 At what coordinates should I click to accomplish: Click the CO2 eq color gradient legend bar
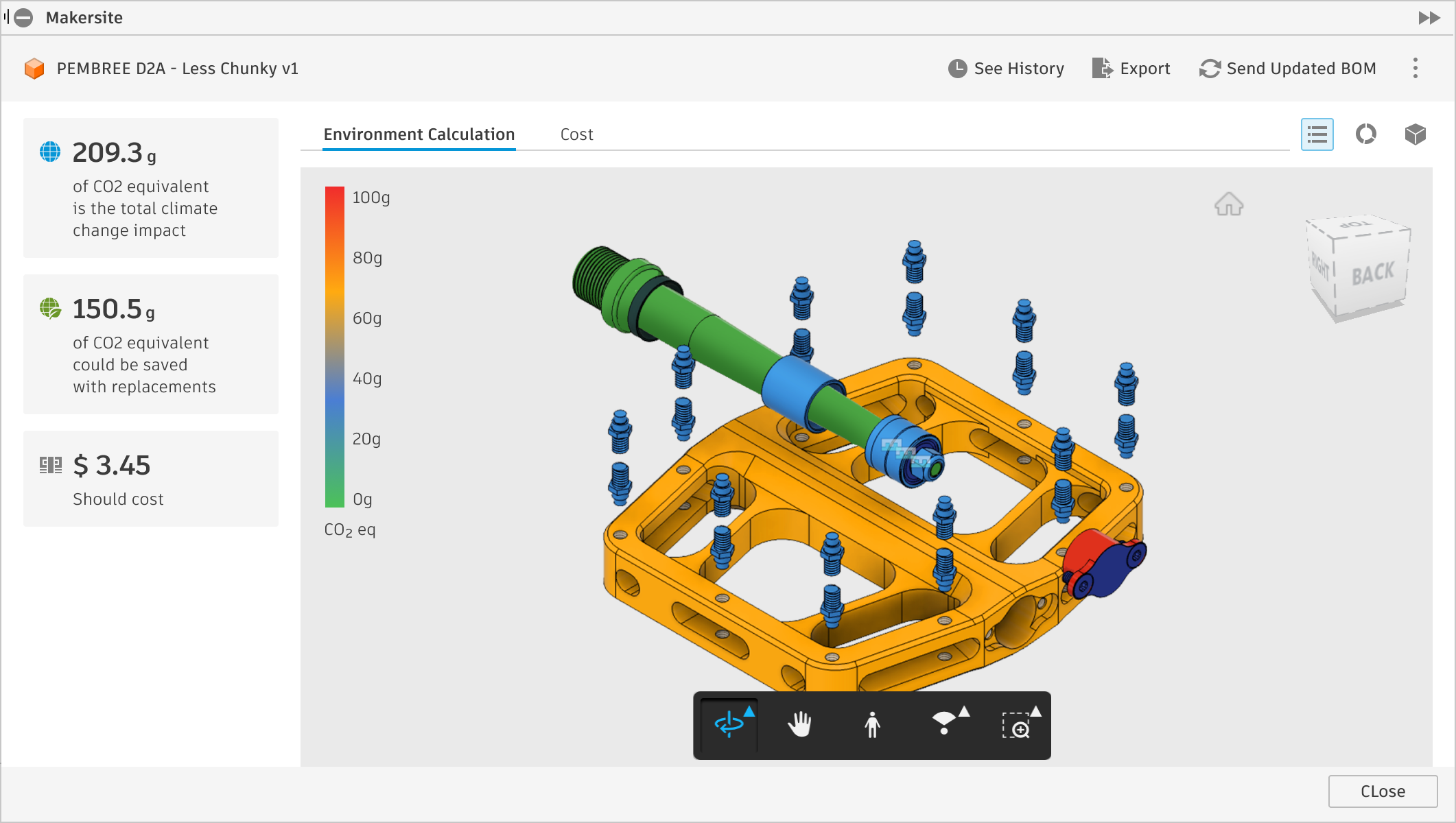coord(334,347)
